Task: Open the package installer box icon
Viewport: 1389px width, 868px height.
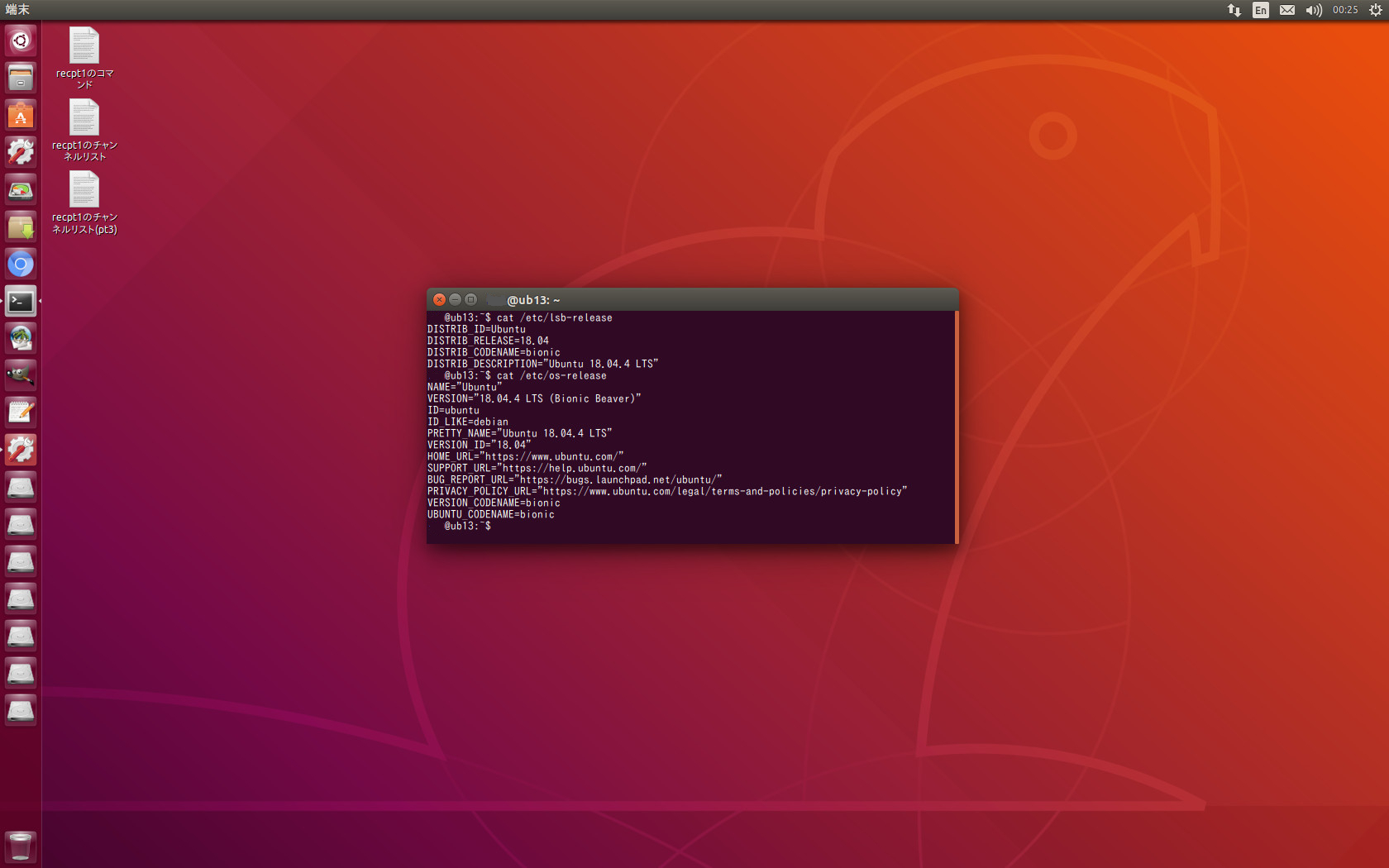Action: click(x=21, y=227)
